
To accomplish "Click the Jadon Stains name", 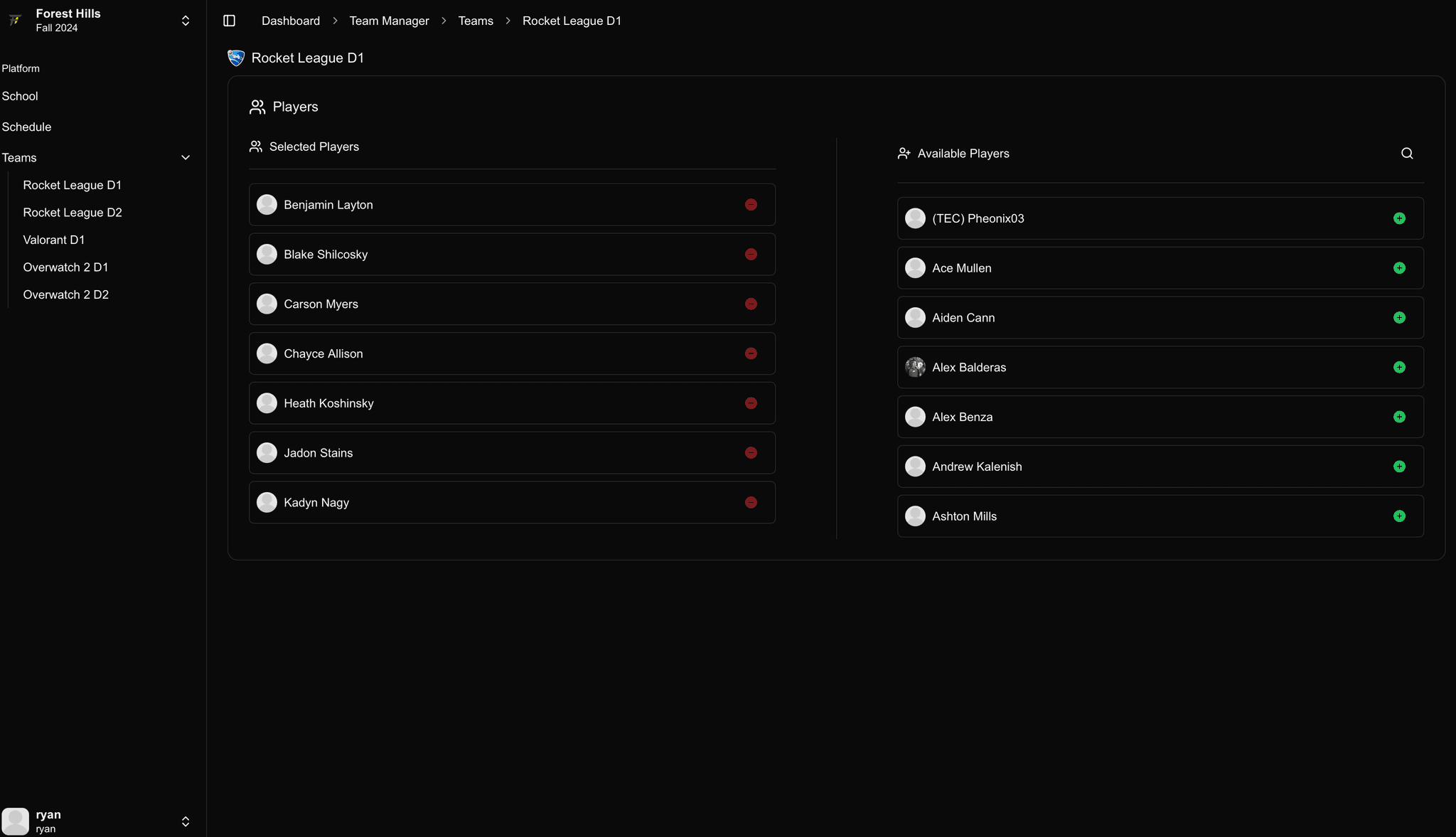I will (x=318, y=453).
